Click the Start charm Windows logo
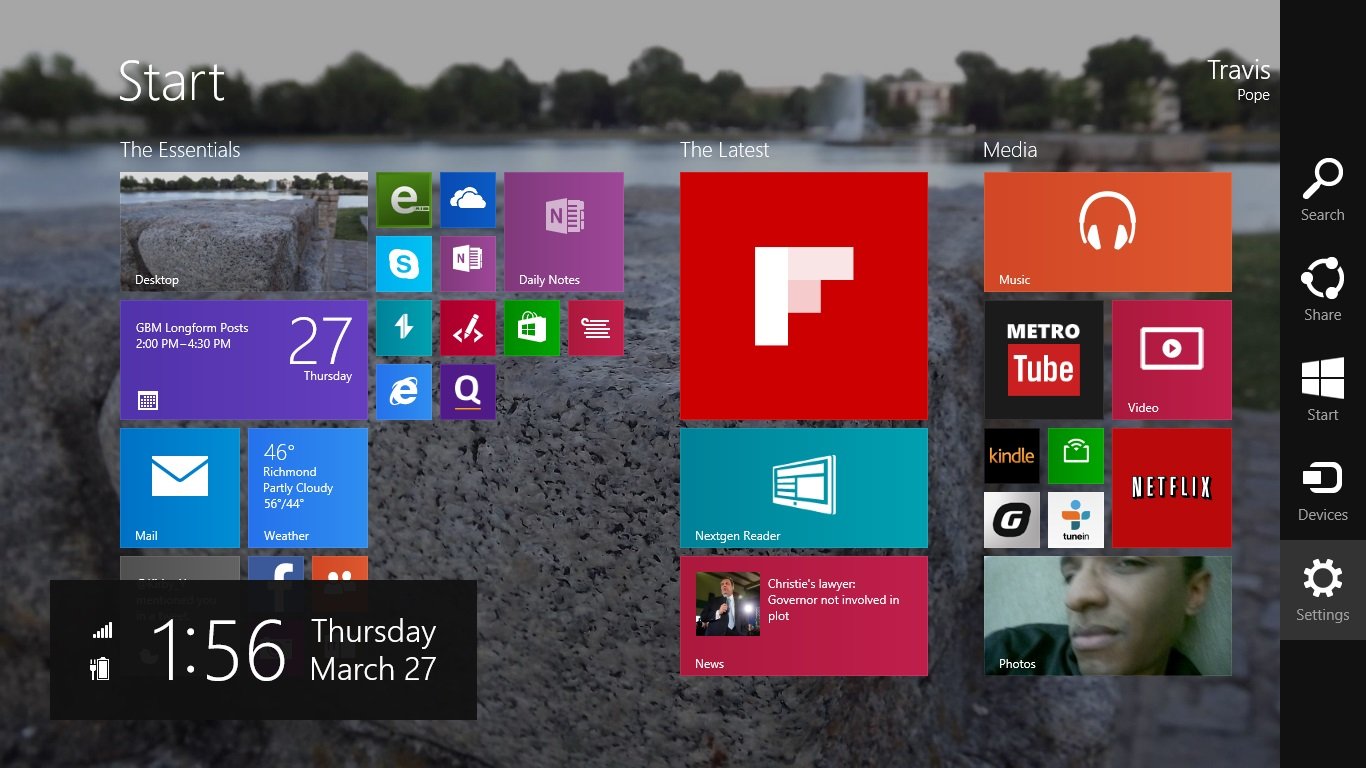Viewport: 1366px width, 768px height. pyautogui.click(x=1322, y=380)
